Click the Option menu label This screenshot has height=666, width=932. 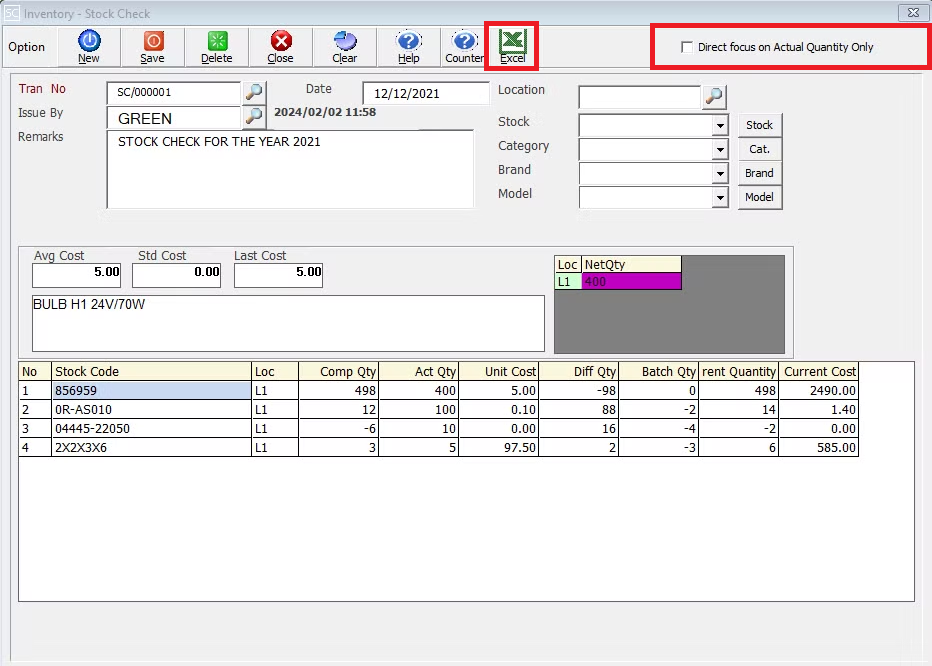click(27, 47)
